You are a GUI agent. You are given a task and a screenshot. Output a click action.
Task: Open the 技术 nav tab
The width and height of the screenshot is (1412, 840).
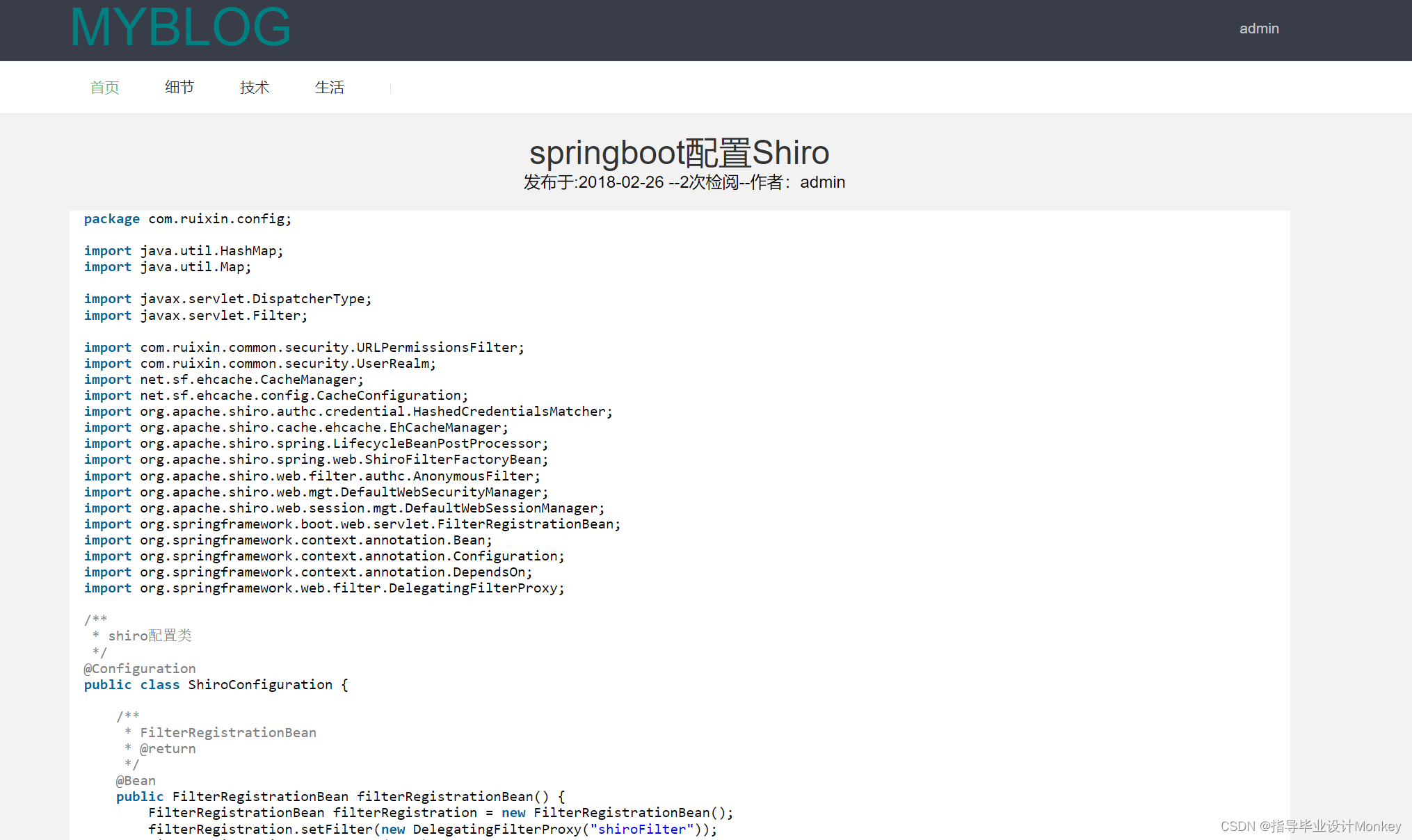click(x=255, y=88)
